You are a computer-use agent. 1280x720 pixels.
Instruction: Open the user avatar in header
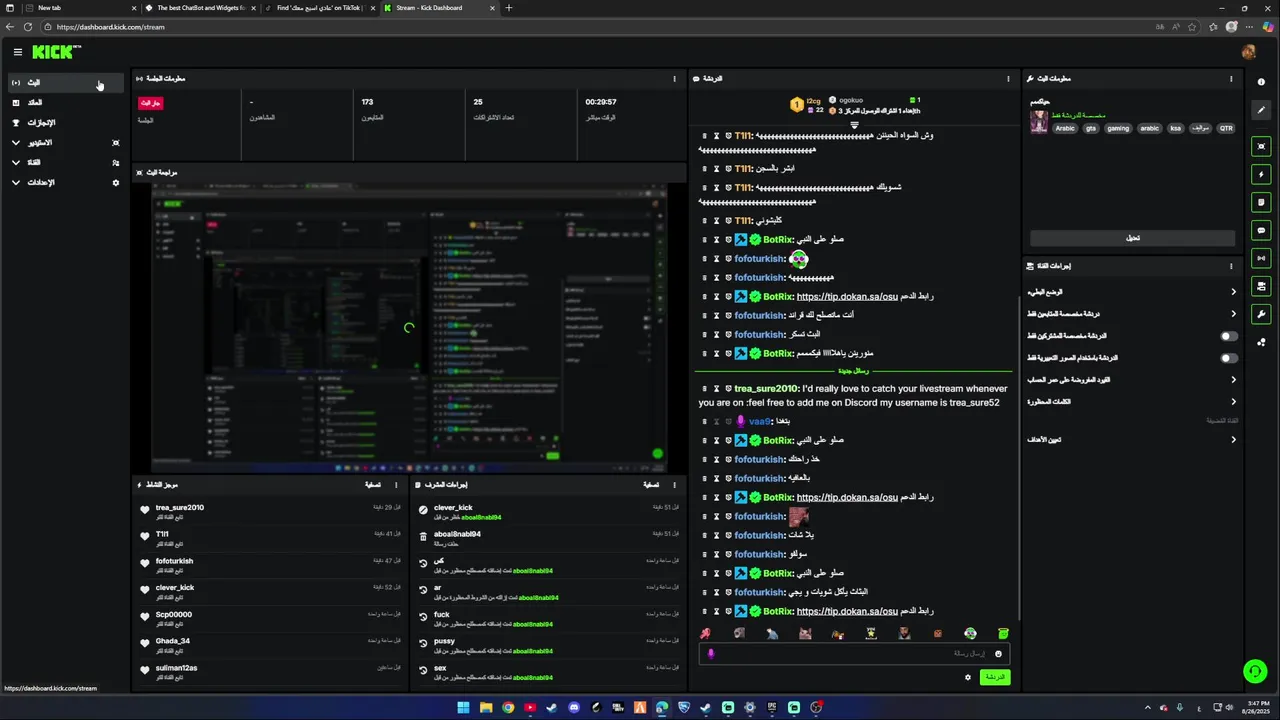tap(1248, 52)
